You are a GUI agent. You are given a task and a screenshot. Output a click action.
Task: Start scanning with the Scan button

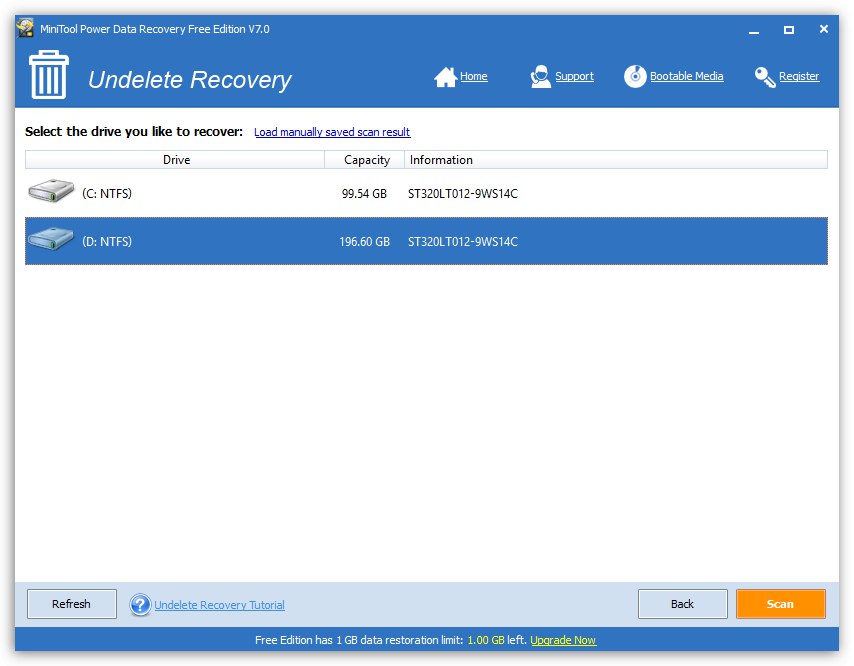(x=780, y=603)
